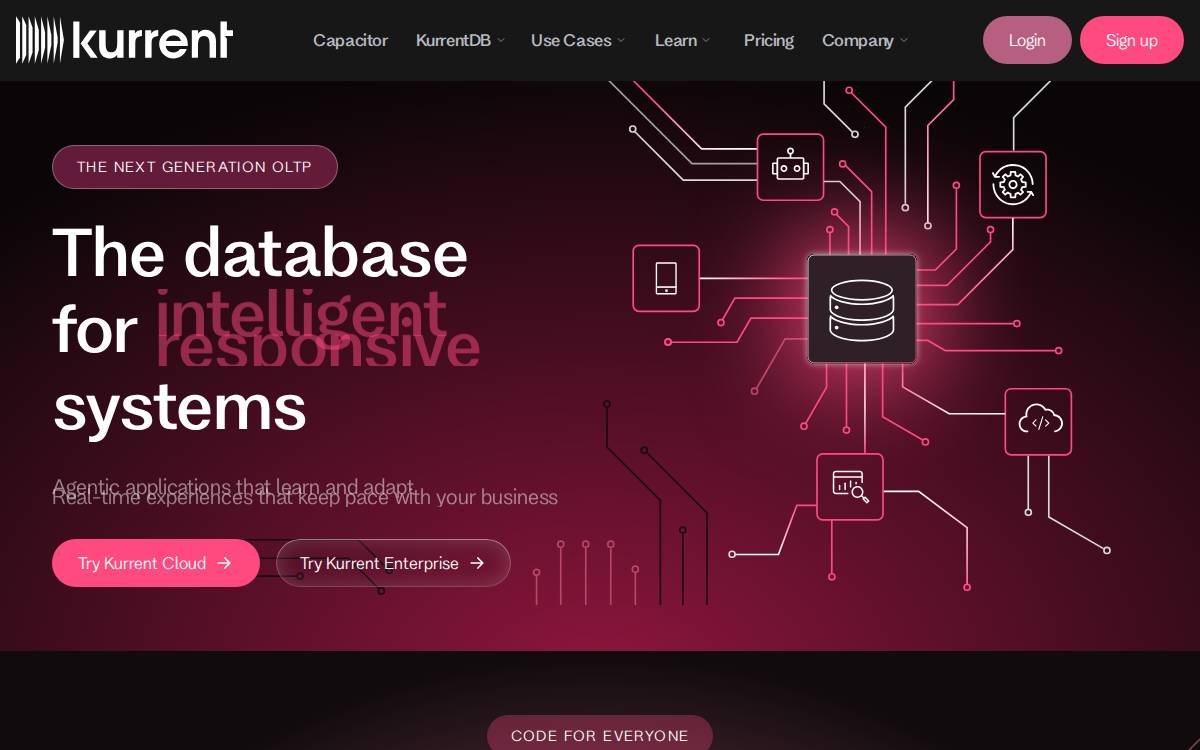1200x750 pixels.
Task: Click Try Kurrent Enterprise button
Action: tap(393, 563)
